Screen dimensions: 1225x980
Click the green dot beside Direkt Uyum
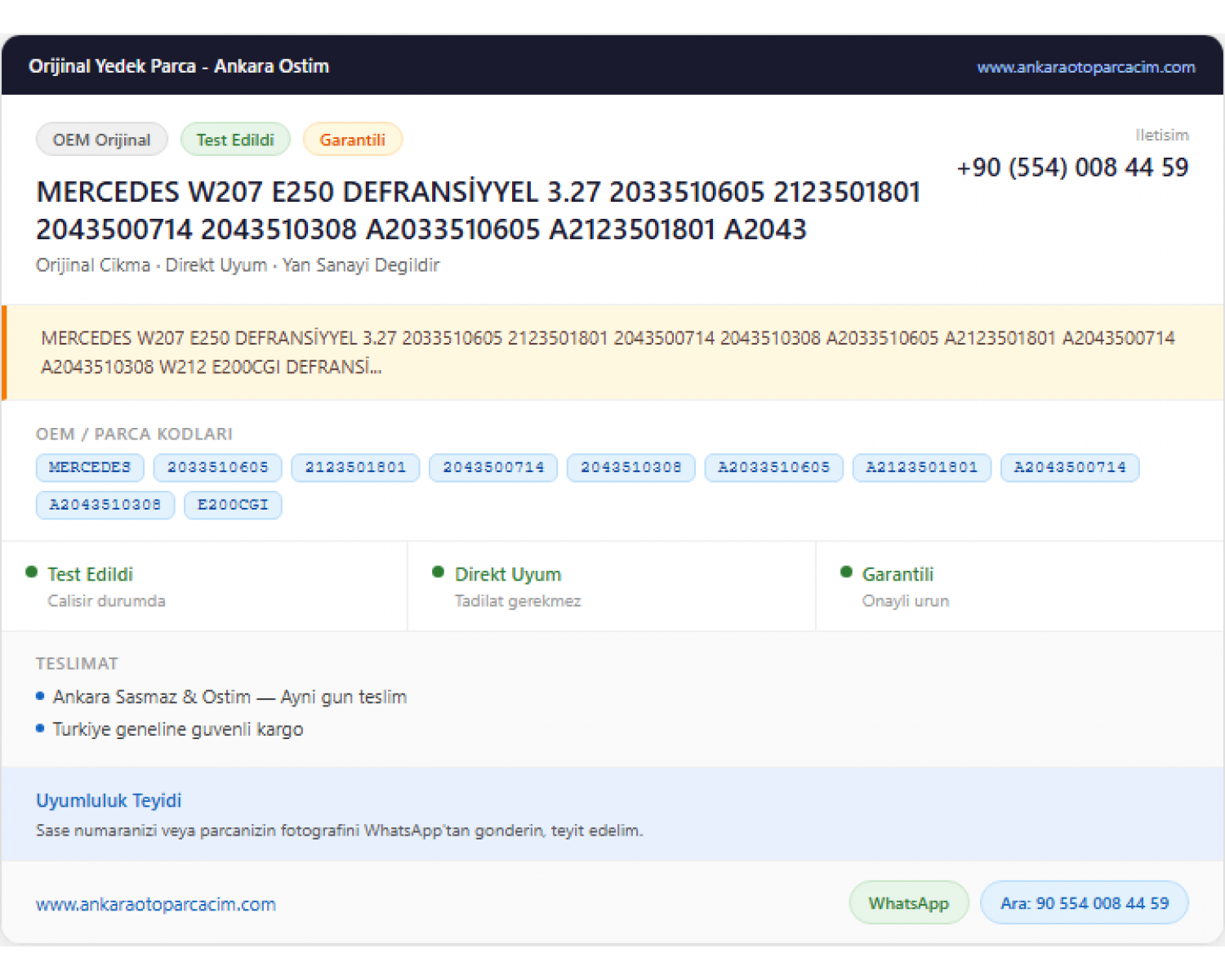pos(439,572)
